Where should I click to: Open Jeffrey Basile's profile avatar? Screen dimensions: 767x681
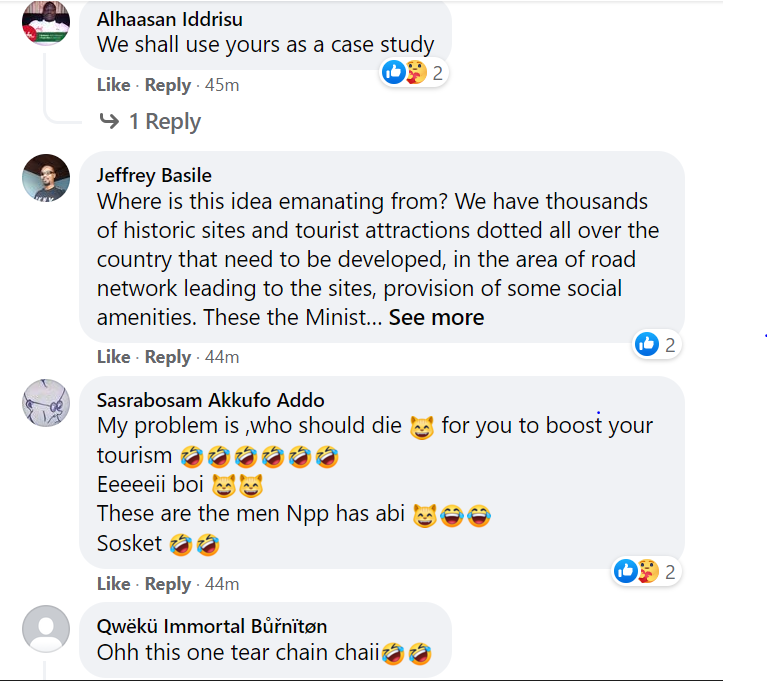pyautogui.click(x=46, y=178)
